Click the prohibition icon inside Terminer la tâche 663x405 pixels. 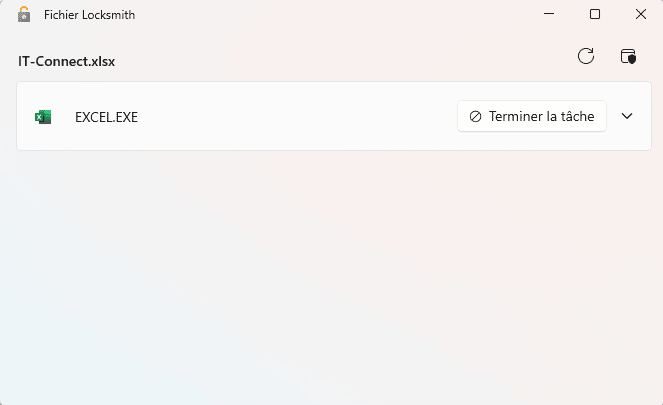[x=476, y=116]
